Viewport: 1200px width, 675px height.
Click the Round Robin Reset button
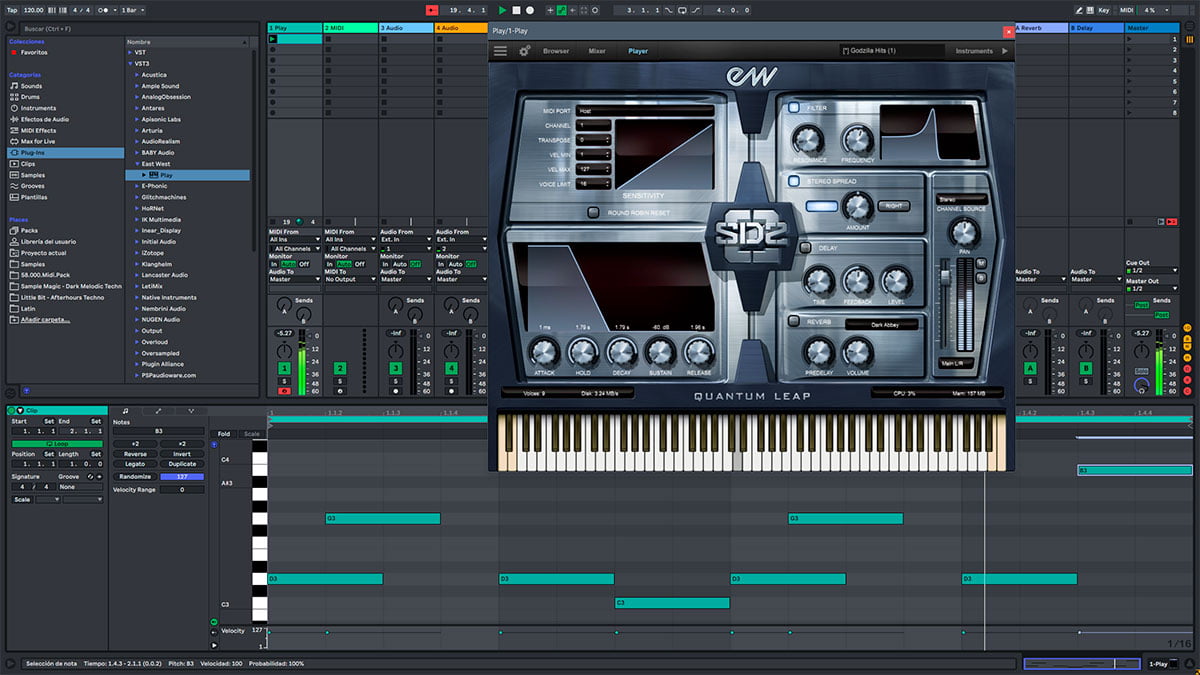click(x=593, y=212)
